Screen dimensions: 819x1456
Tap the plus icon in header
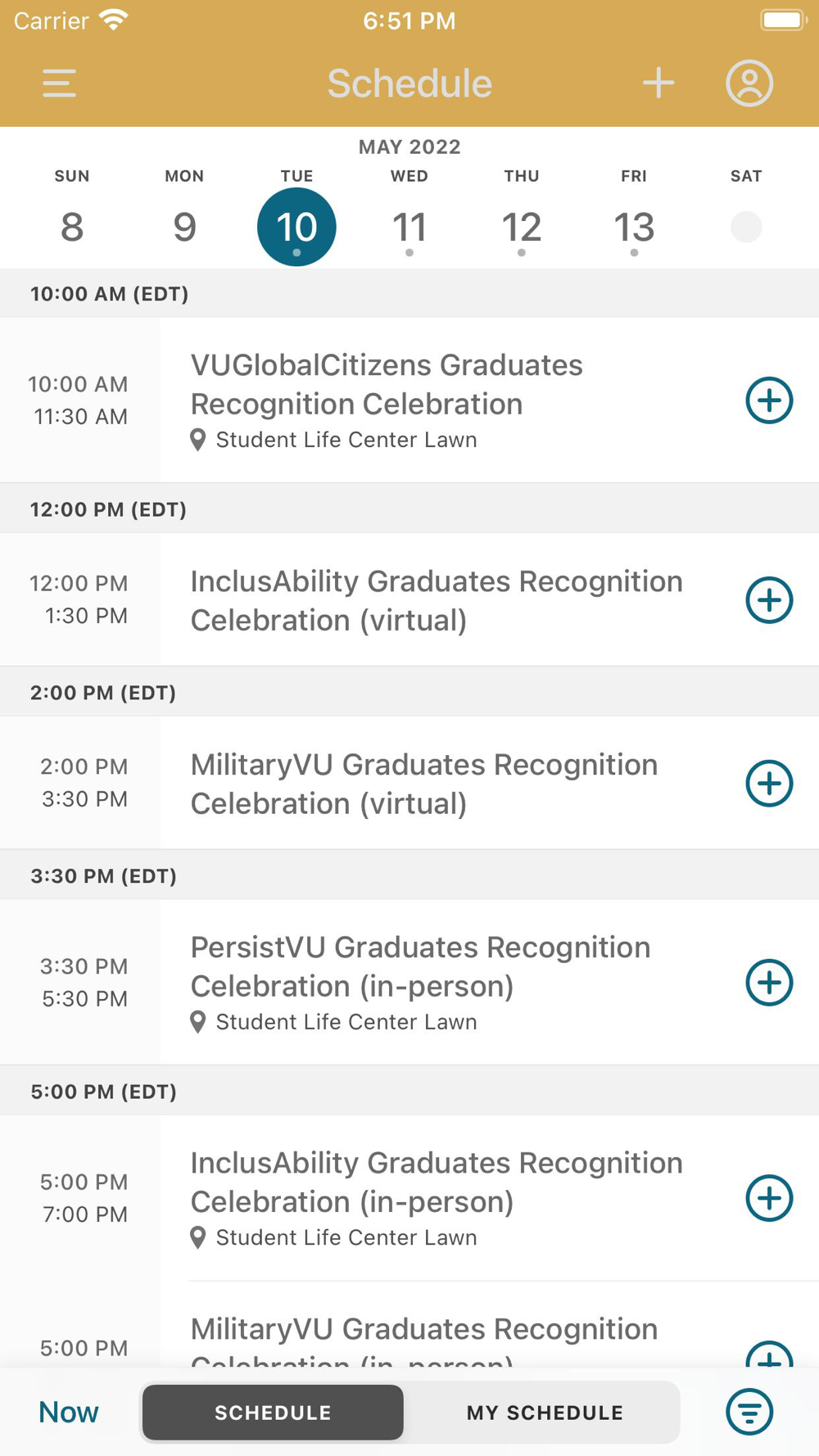658,84
